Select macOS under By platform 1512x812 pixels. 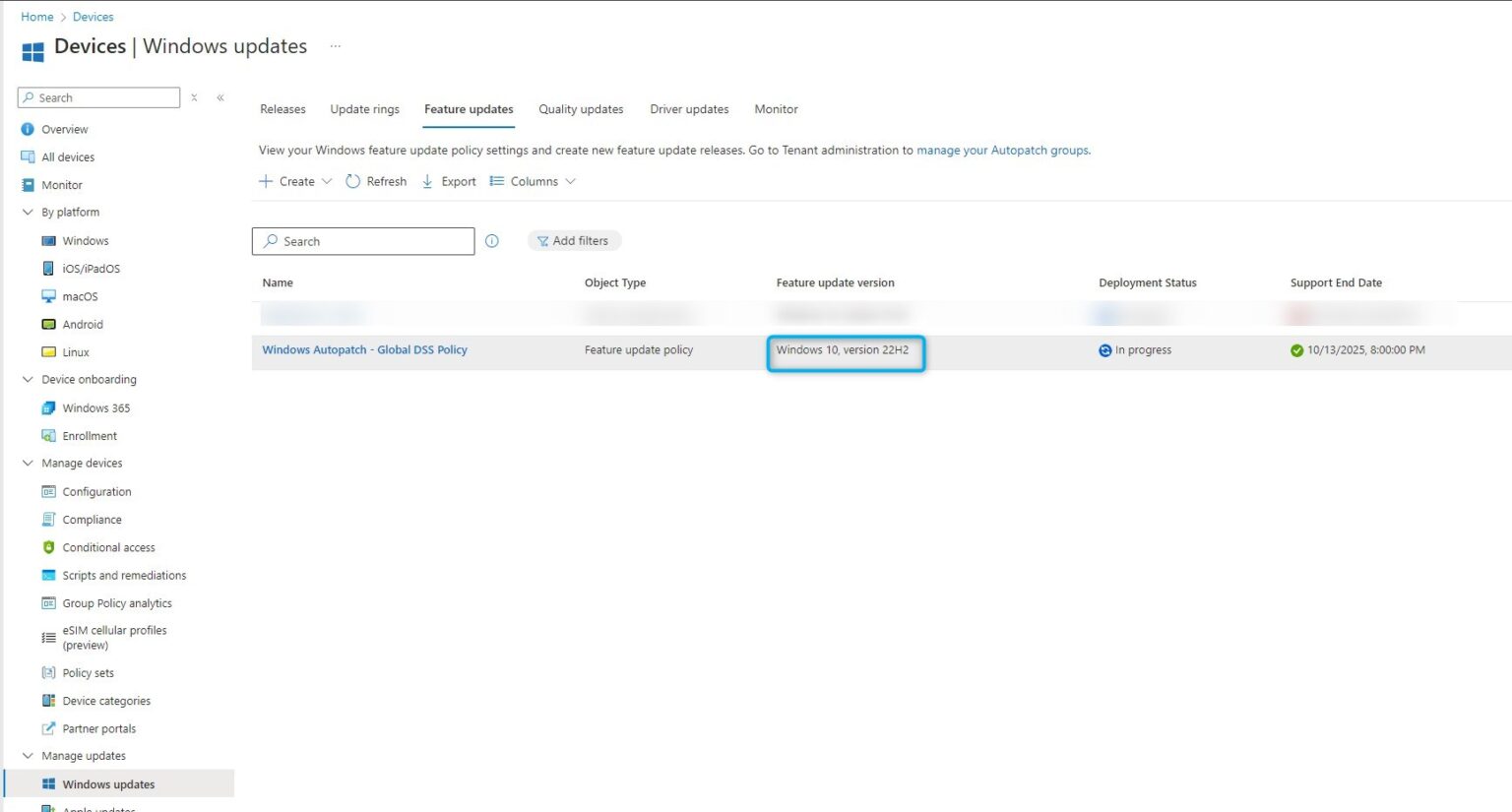click(x=82, y=296)
